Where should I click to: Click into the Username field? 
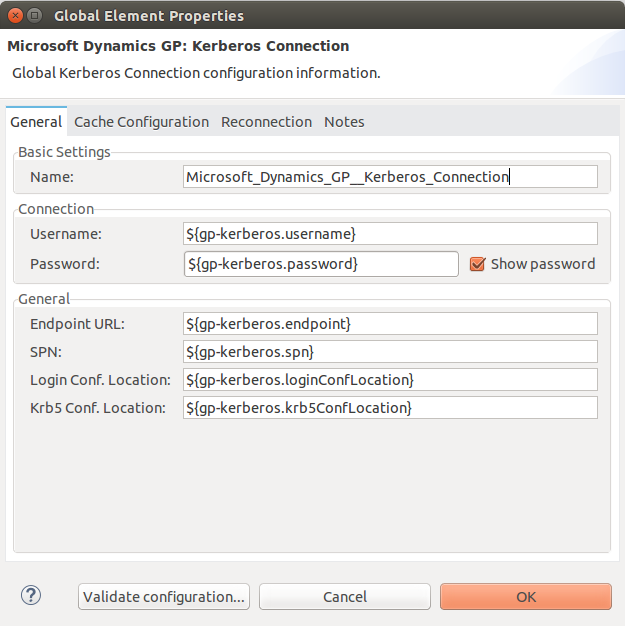tap(390, 234)
